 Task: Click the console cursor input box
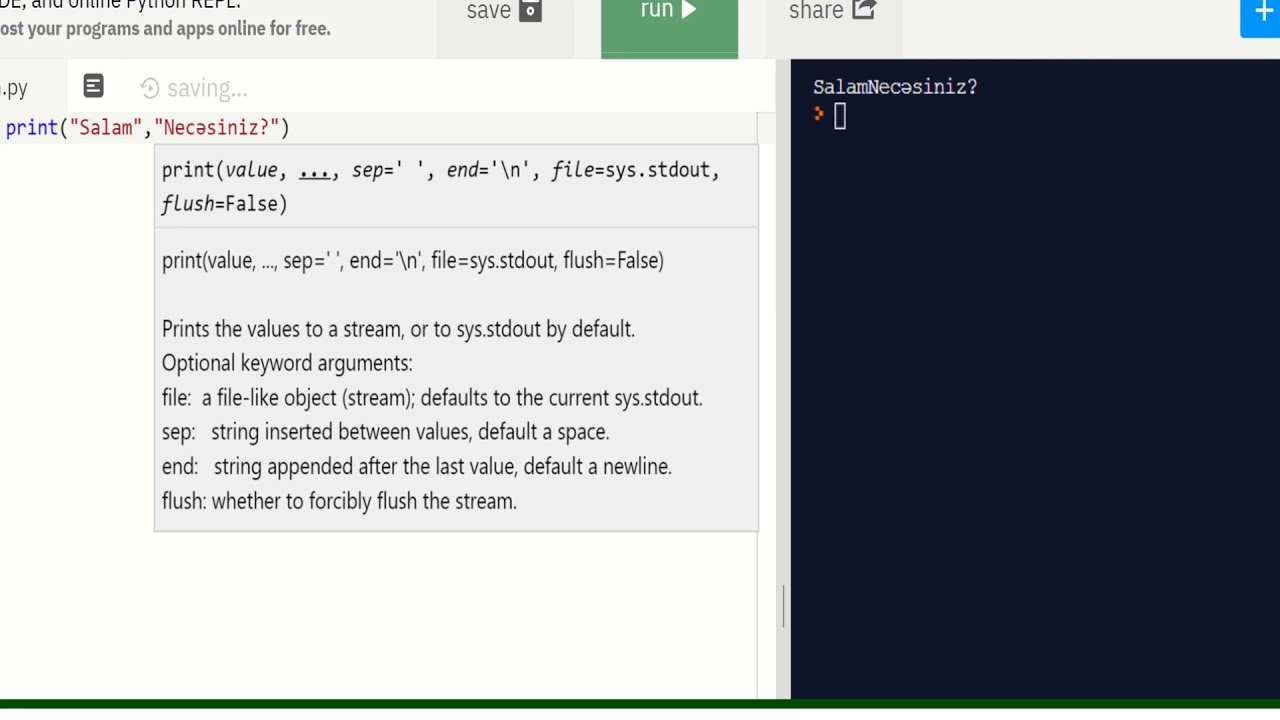[840, 117]
